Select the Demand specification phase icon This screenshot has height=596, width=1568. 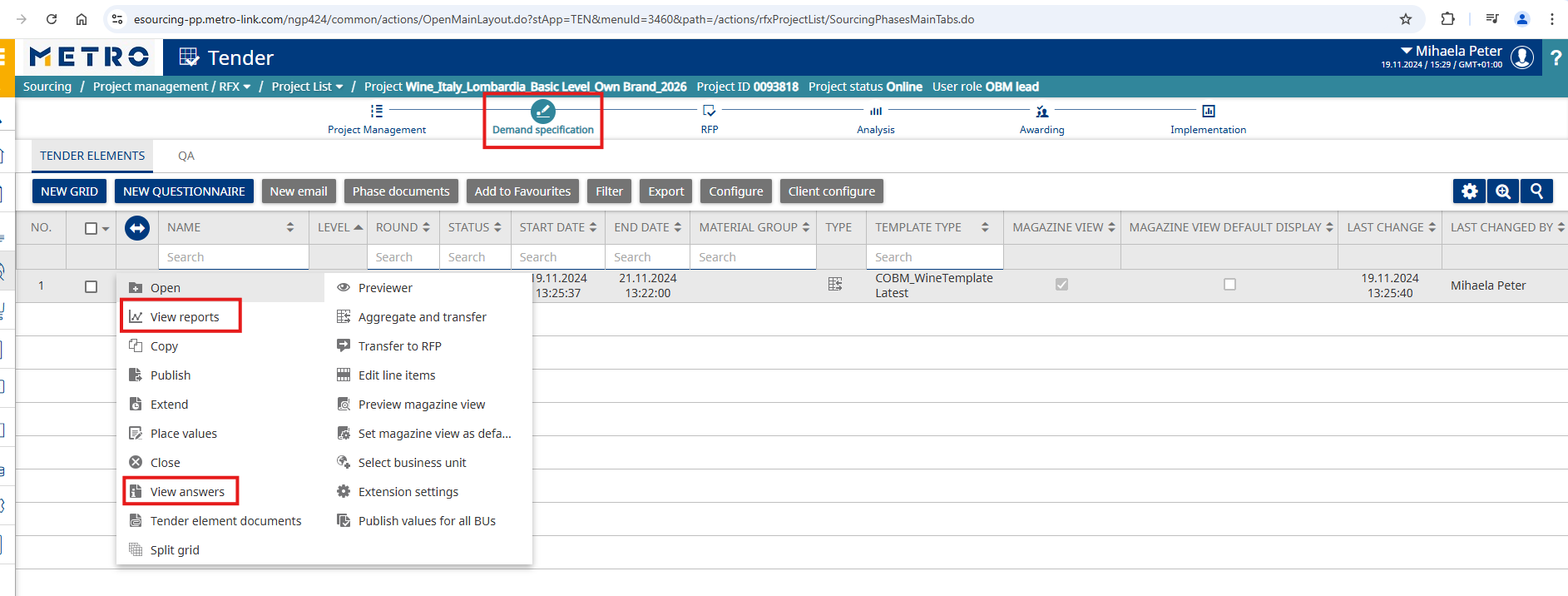tap(543, 111)
